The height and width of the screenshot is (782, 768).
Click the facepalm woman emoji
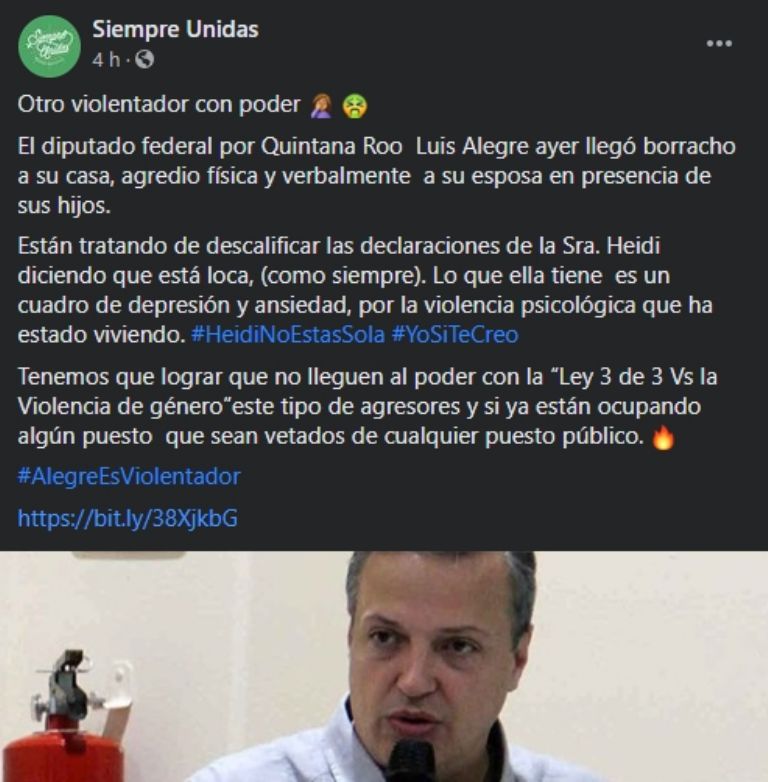[x=321, y=106]
